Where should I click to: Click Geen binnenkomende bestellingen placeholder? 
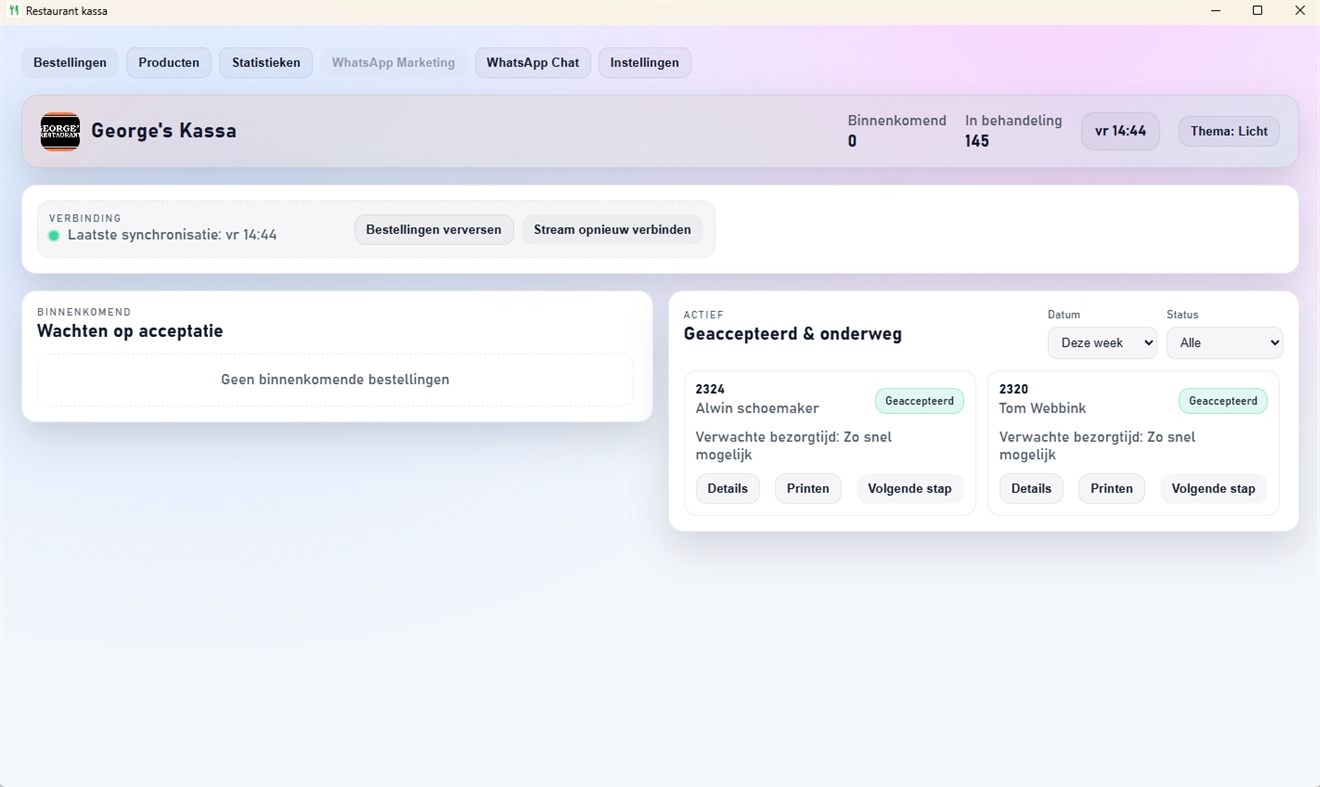[335, 379]
